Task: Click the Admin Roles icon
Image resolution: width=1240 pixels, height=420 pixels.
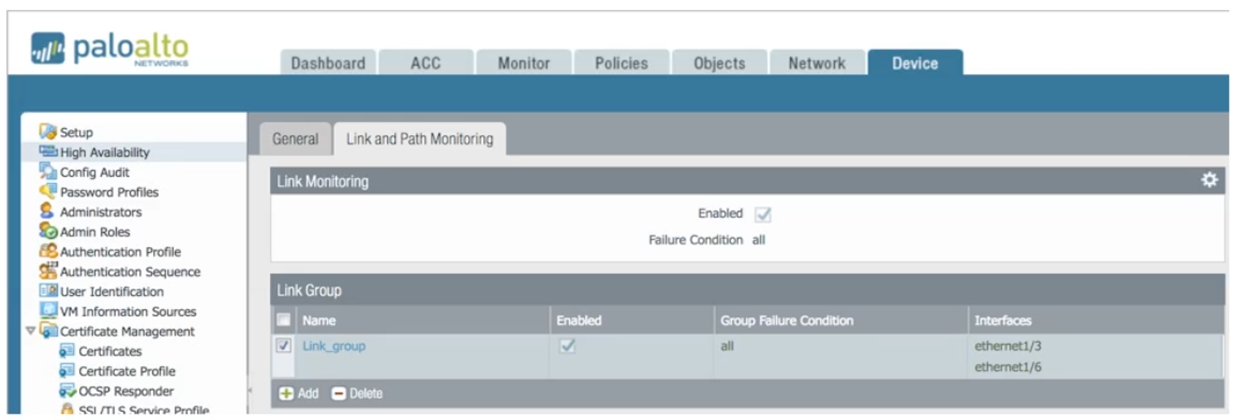Action: [48, 232]
